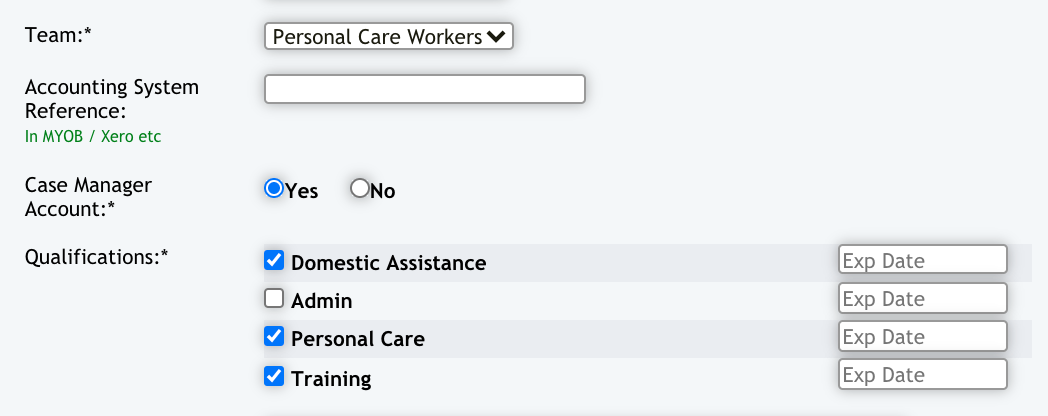
Task: Focus the Training Exp Date field
Action: pyautogui.click(x=921, y=375)
